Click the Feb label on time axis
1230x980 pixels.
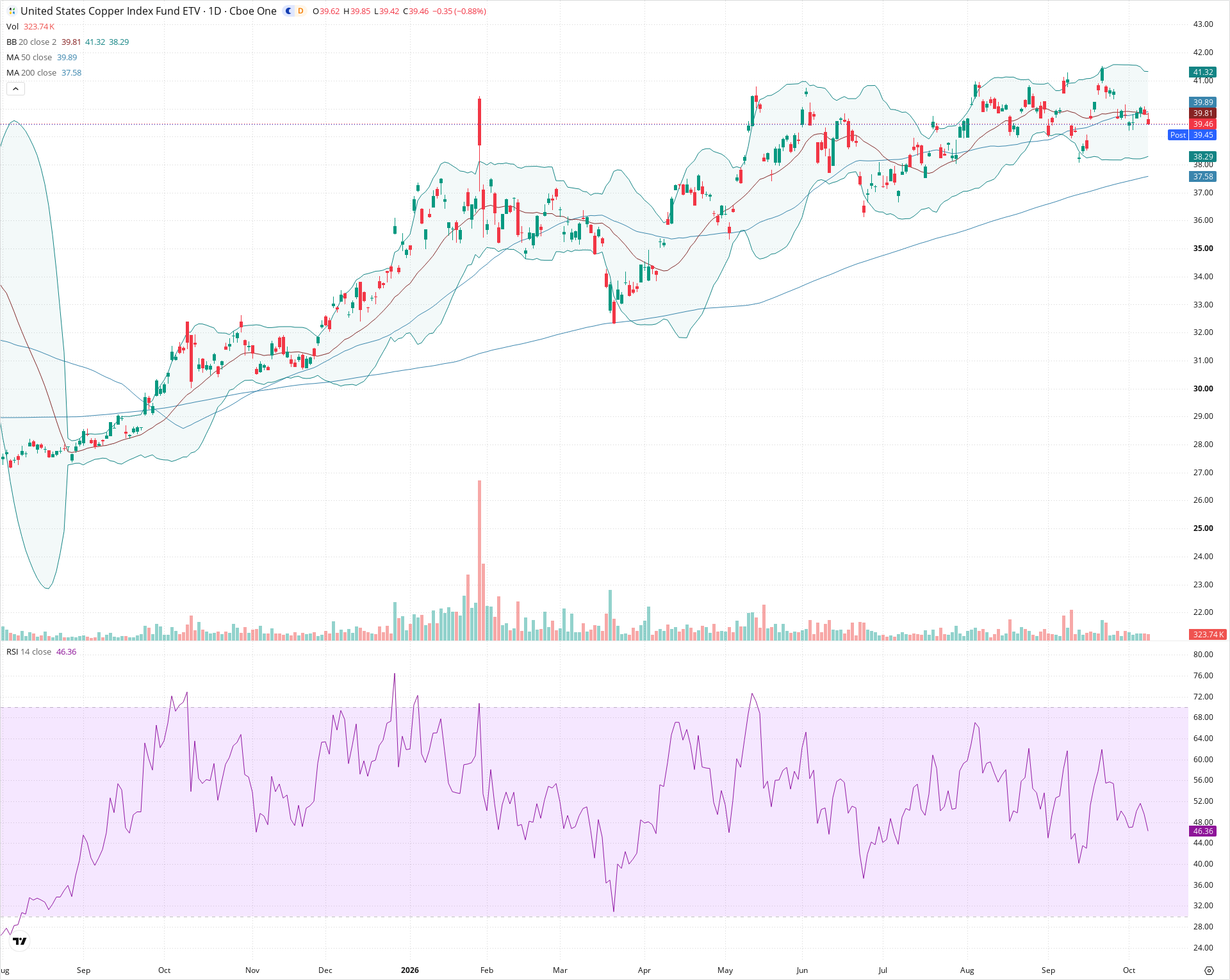tap(487, 970)
